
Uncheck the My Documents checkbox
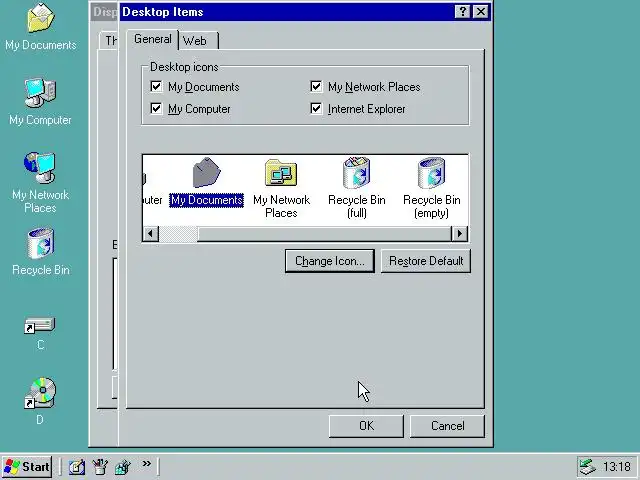(x=156, y=86)
